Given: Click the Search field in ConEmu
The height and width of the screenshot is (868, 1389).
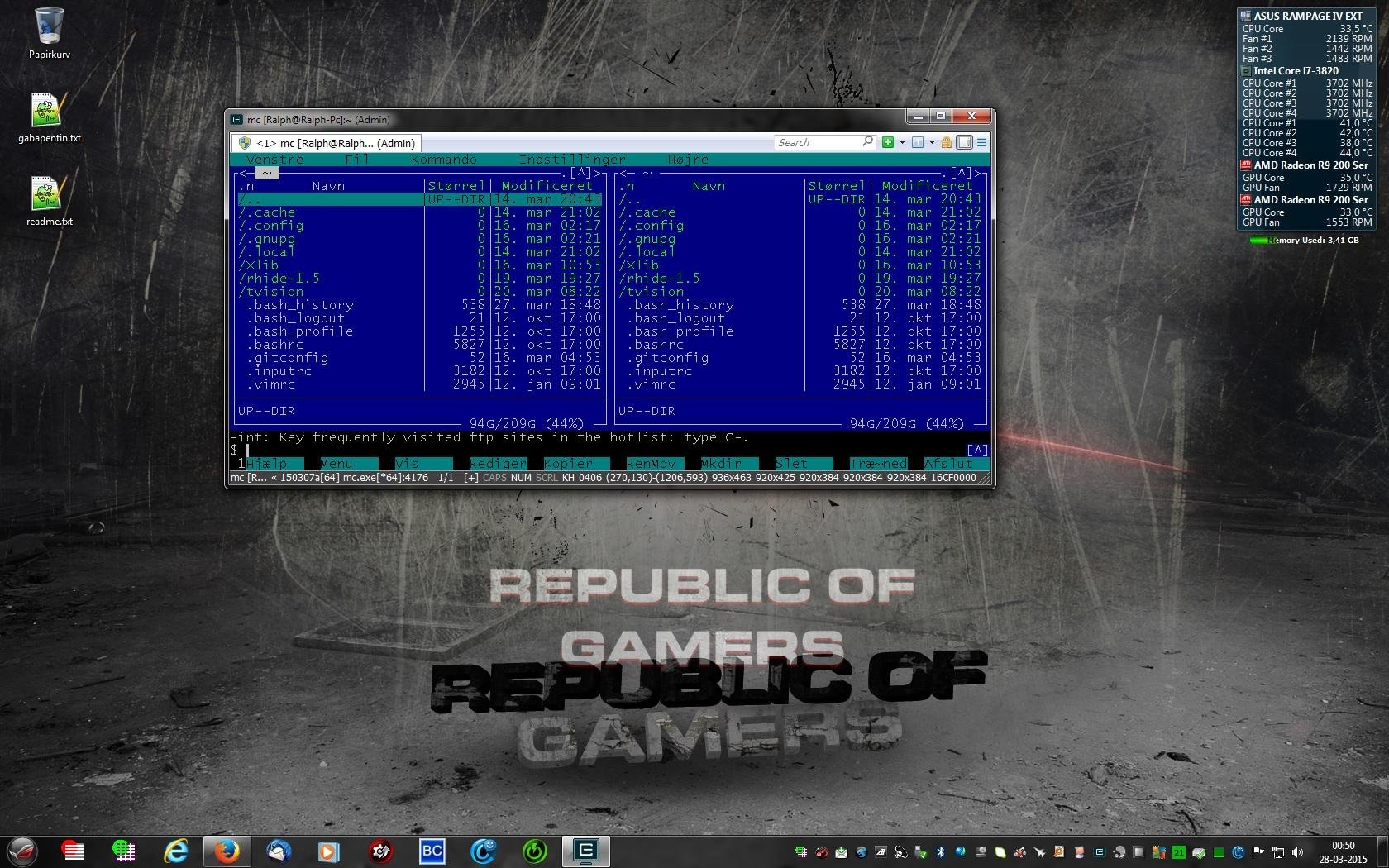Looking at the screenshot, I should pyautogui.click(x=819, y=142).
